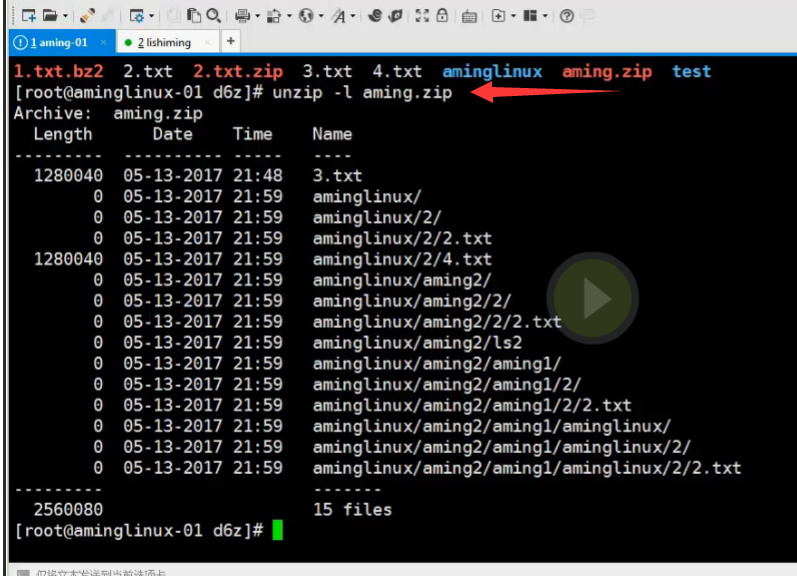Expand the open-session dropdown arrow
The width and height of the screenshot is (797, 576).
65,16
